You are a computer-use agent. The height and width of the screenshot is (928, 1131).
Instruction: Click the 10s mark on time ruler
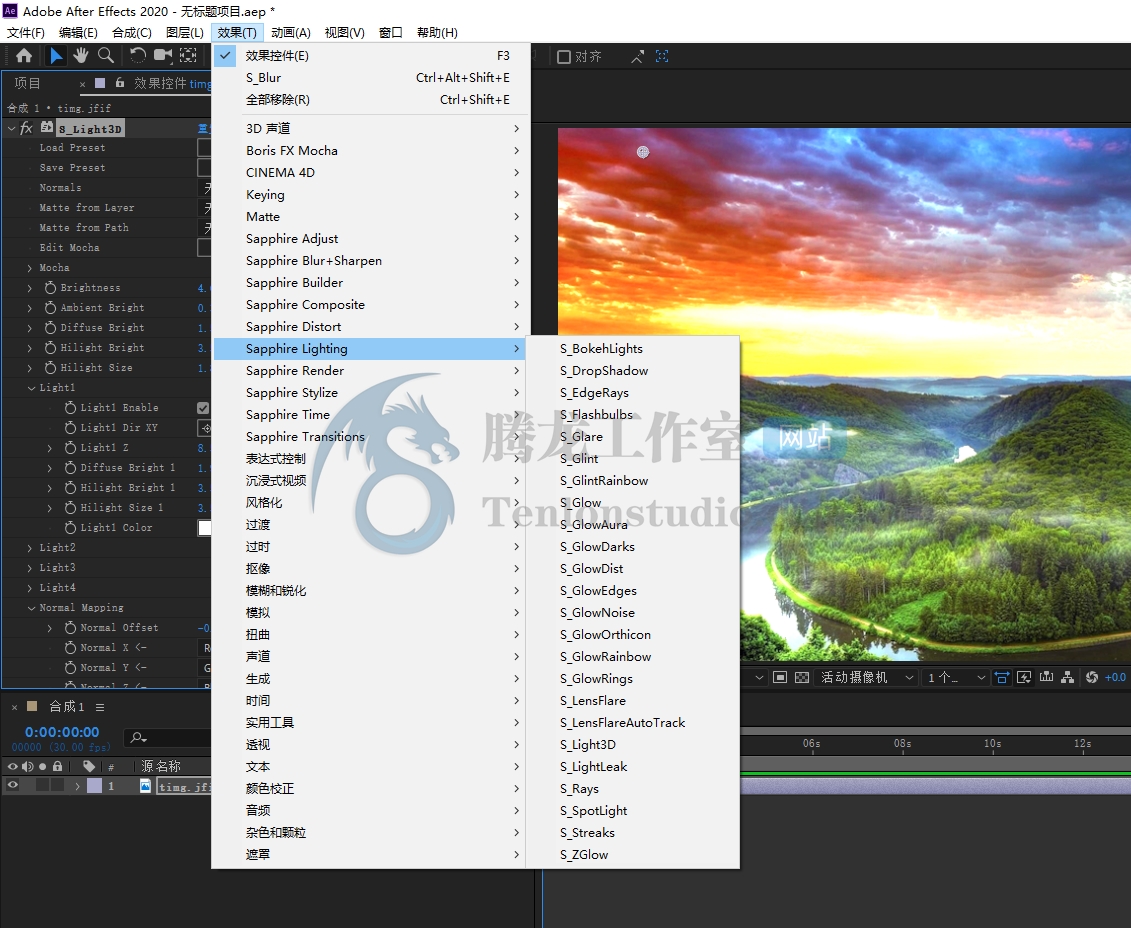coord(993,744)
